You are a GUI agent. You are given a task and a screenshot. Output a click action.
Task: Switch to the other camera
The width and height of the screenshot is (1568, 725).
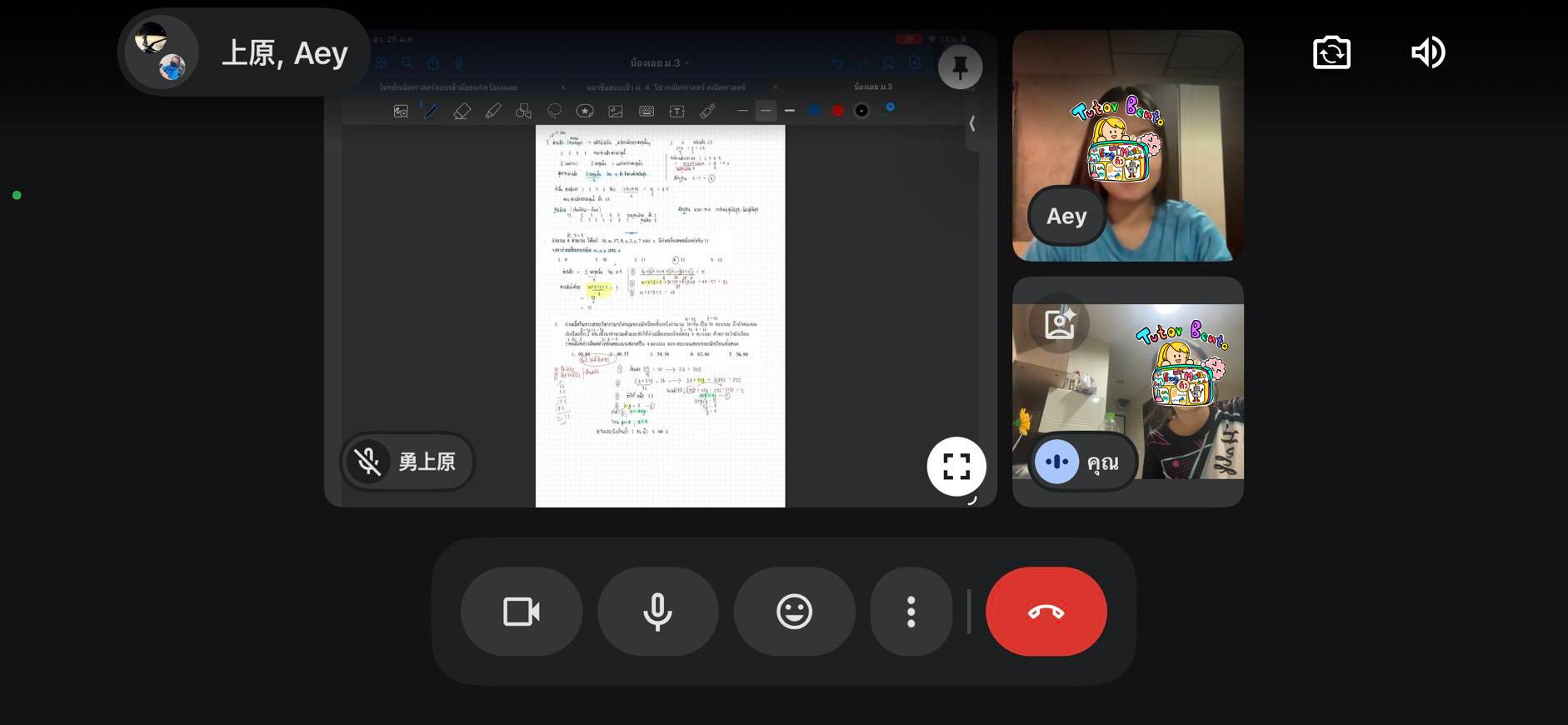(x=1331, y=52)
